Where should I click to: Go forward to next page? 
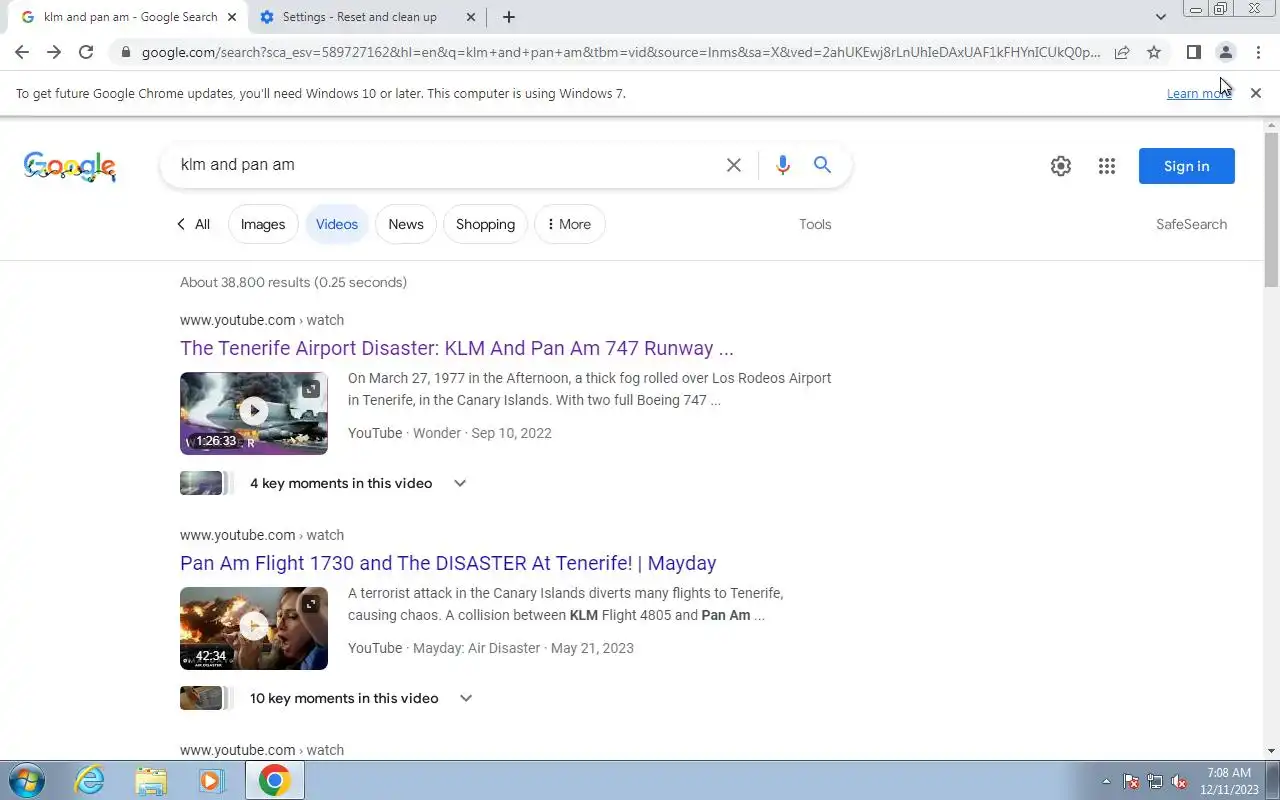[54, 52]
